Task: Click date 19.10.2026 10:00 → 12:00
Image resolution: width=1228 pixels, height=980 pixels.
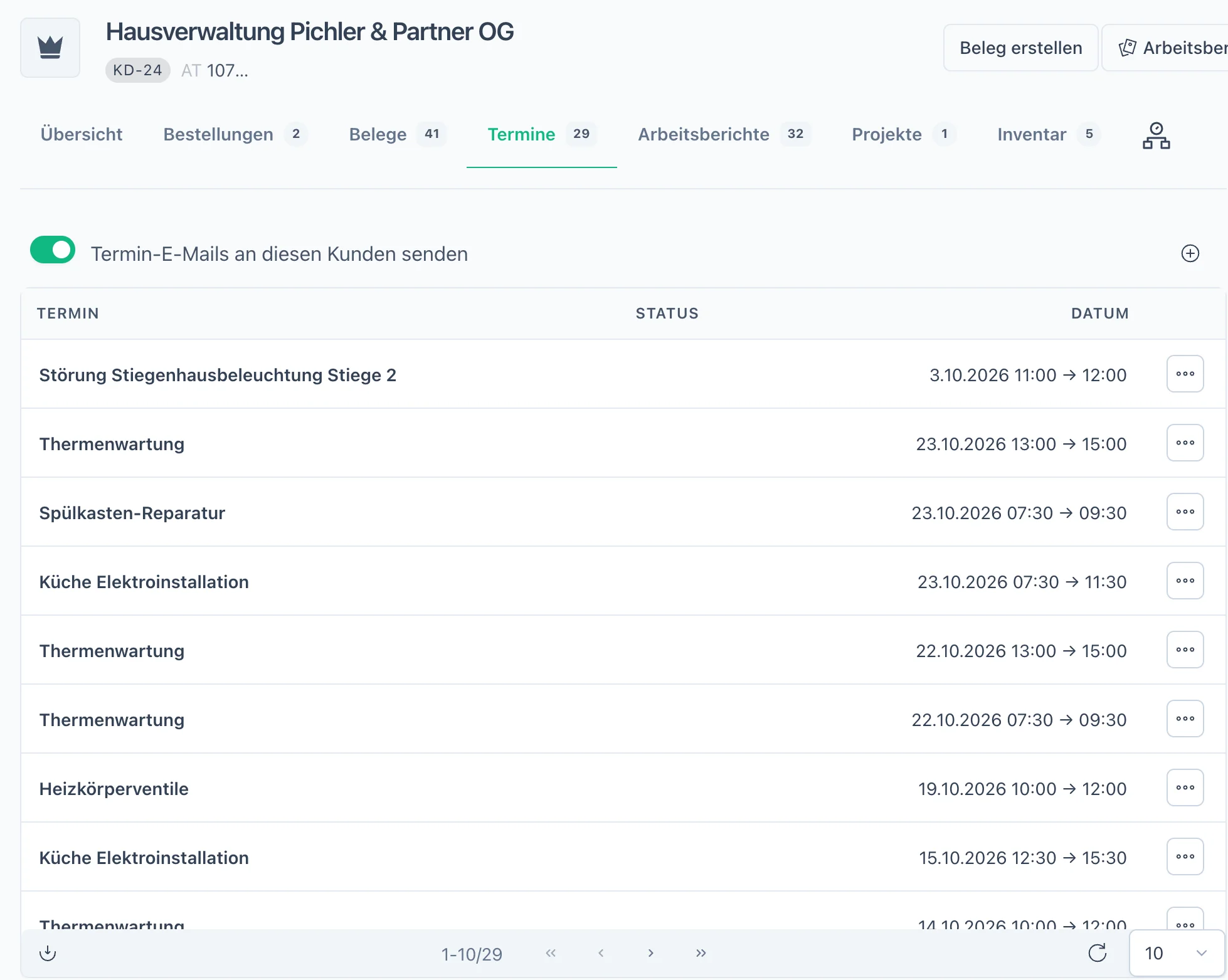Action: pyautogui.click(x=1022, y=789)
